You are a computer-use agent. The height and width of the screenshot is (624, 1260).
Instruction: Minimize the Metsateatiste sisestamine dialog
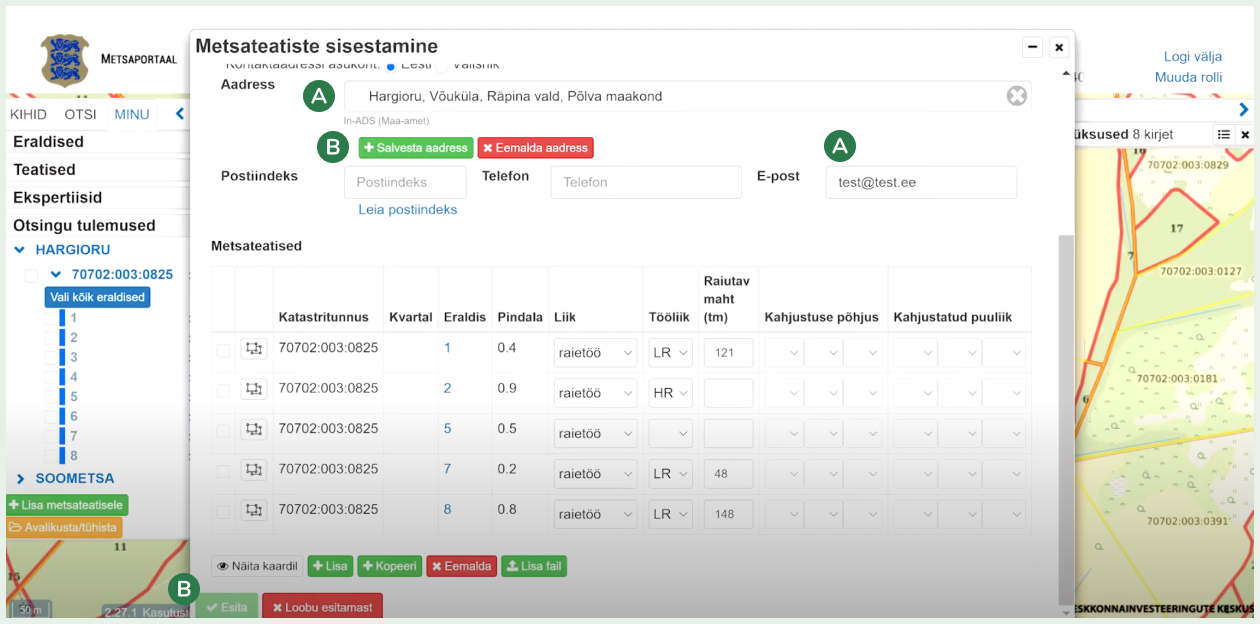(1033, 47)
